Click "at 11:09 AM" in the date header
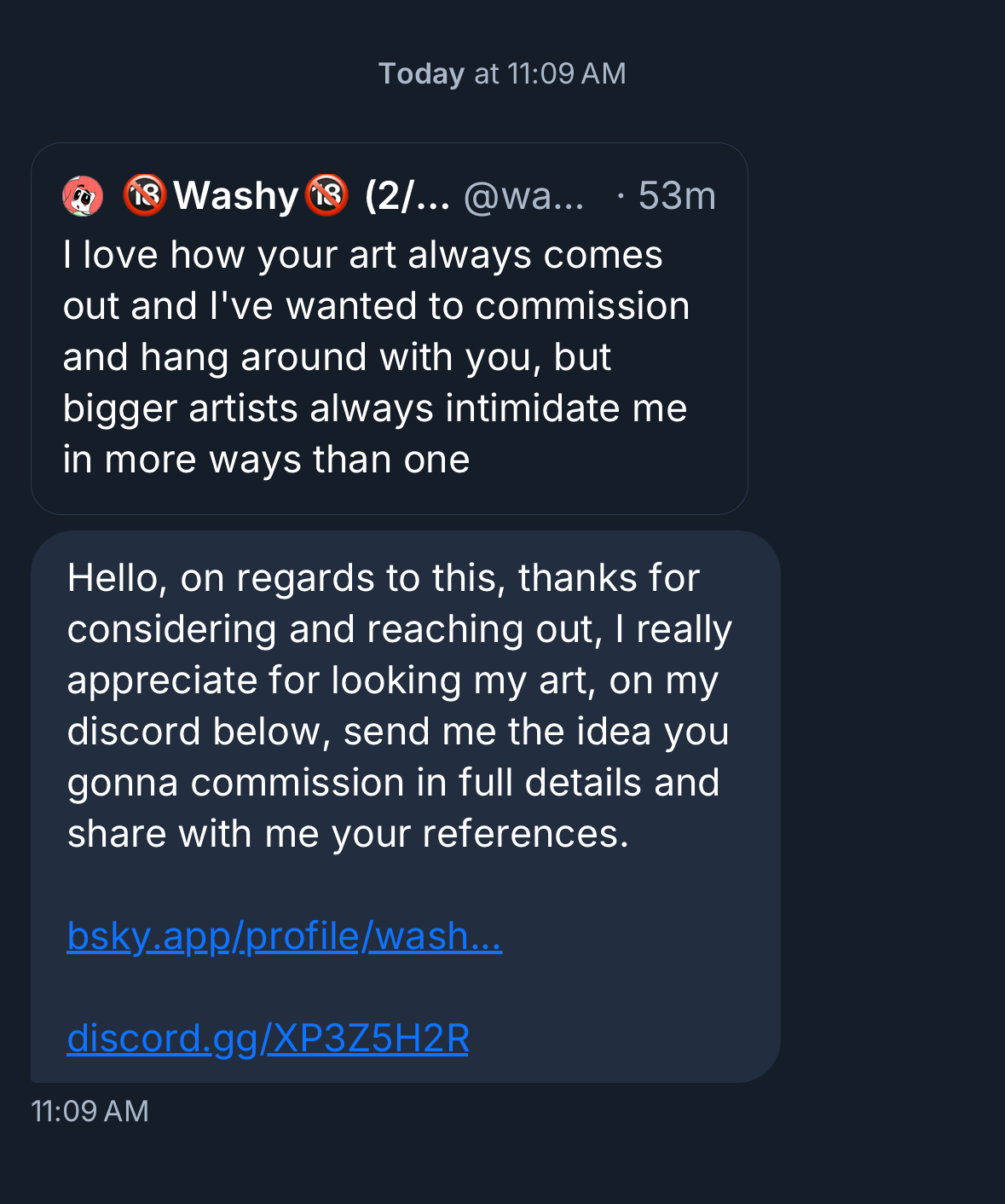 coord(550,74)
